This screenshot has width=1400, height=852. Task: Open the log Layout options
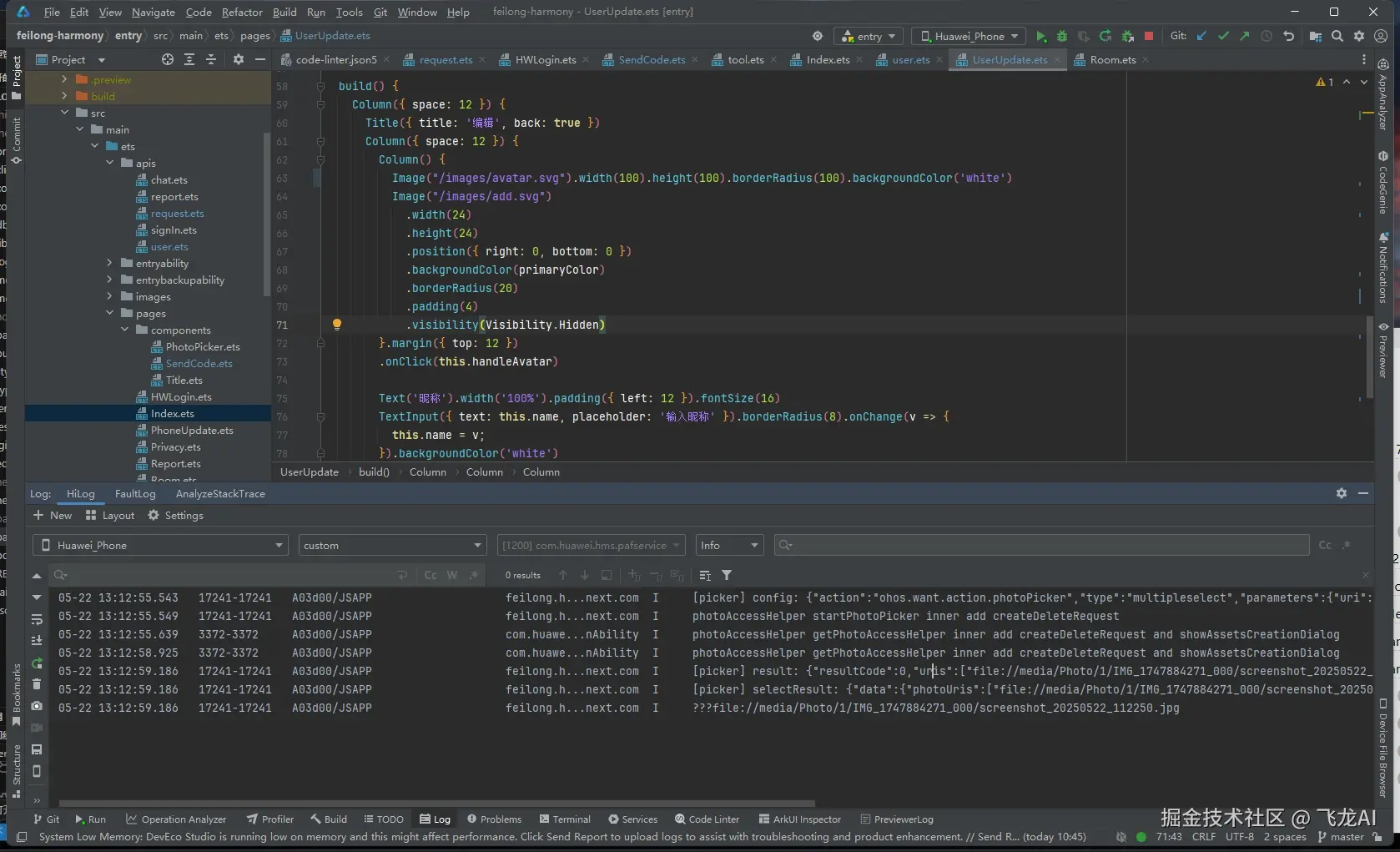click(x=110, y=516)
